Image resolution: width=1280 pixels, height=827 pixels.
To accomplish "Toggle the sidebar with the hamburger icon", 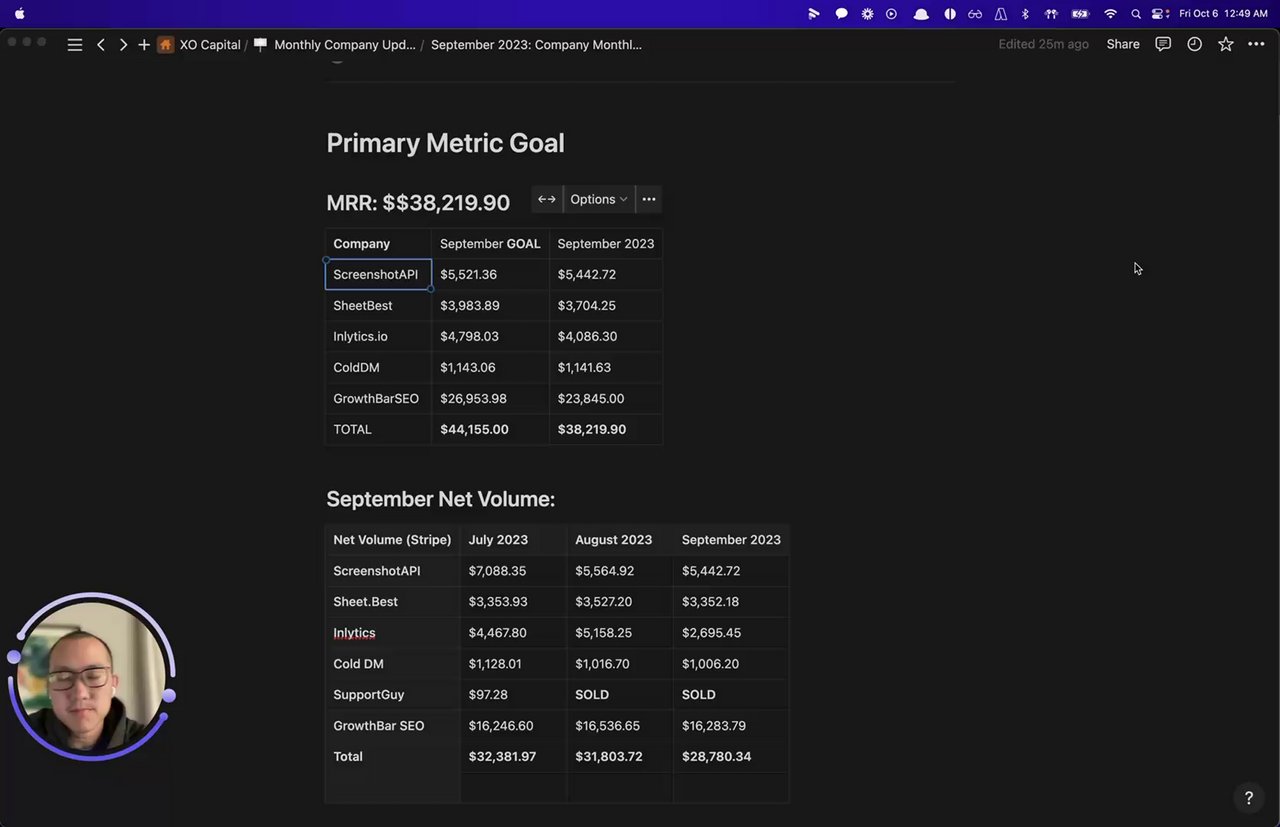I will point(75,45).
